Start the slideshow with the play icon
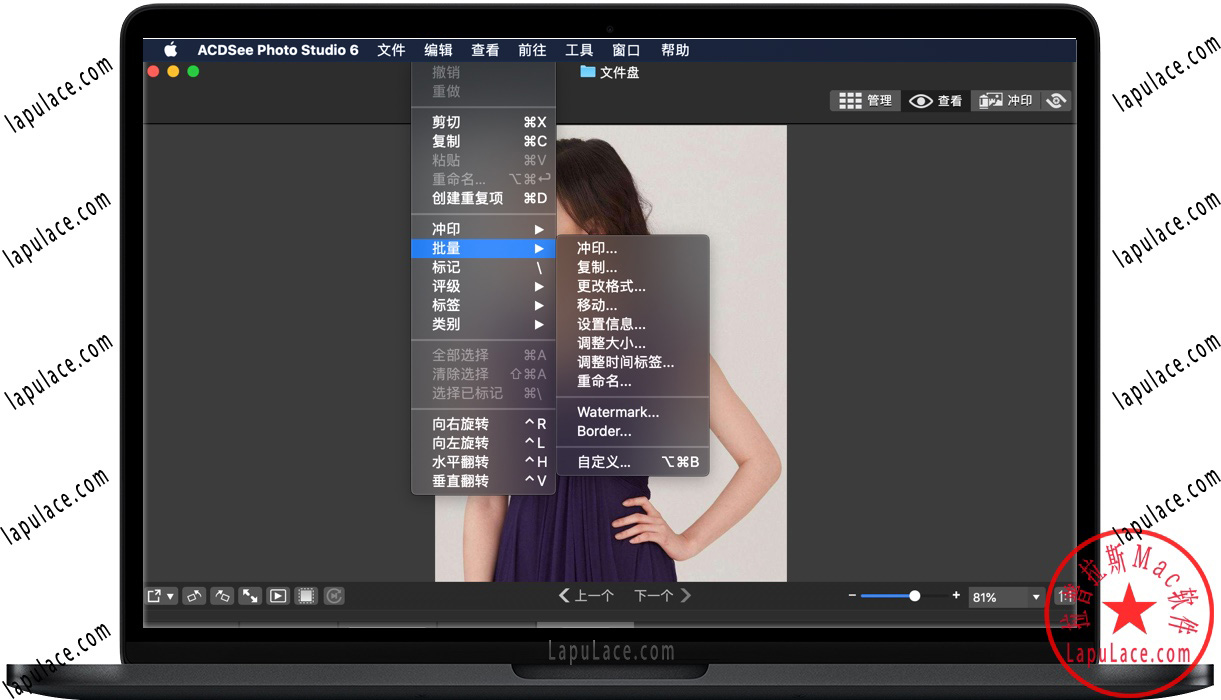Screen dimensions: 1221x700 coord(278,596)
